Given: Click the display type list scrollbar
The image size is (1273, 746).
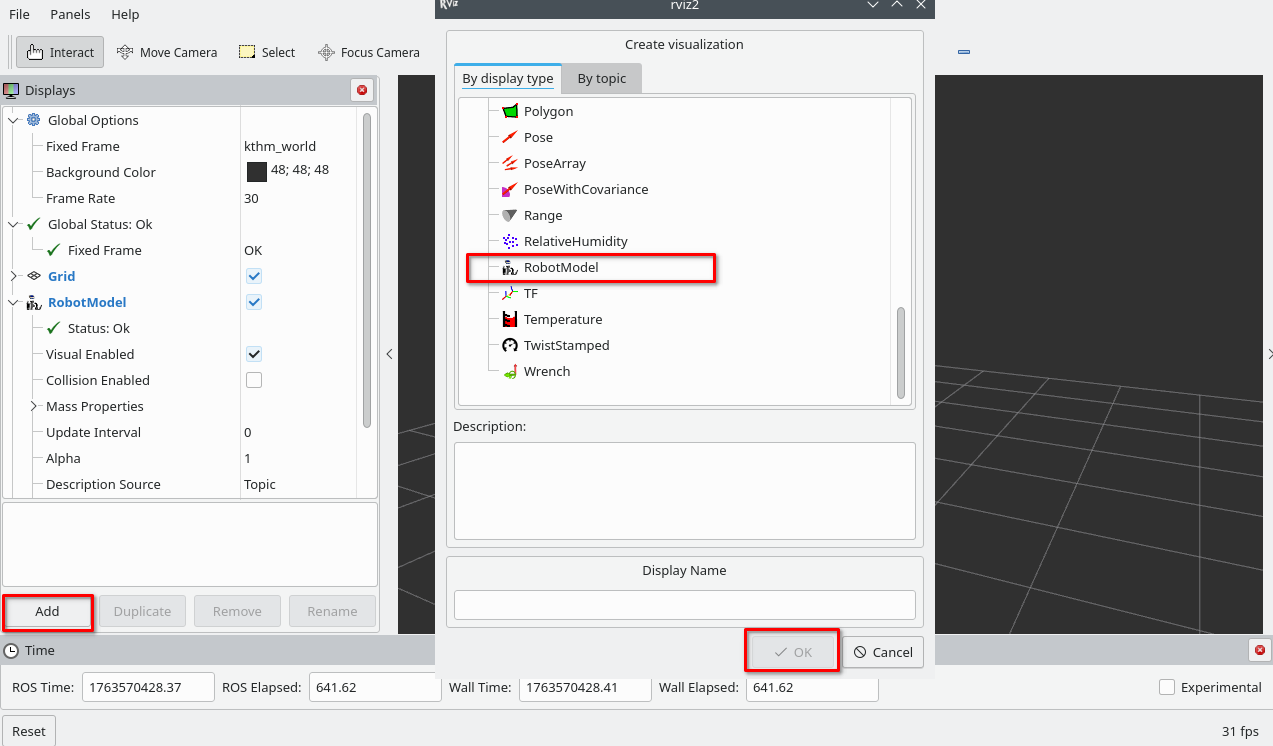Looking at the screenshot, I should click(x=901, y=352).
